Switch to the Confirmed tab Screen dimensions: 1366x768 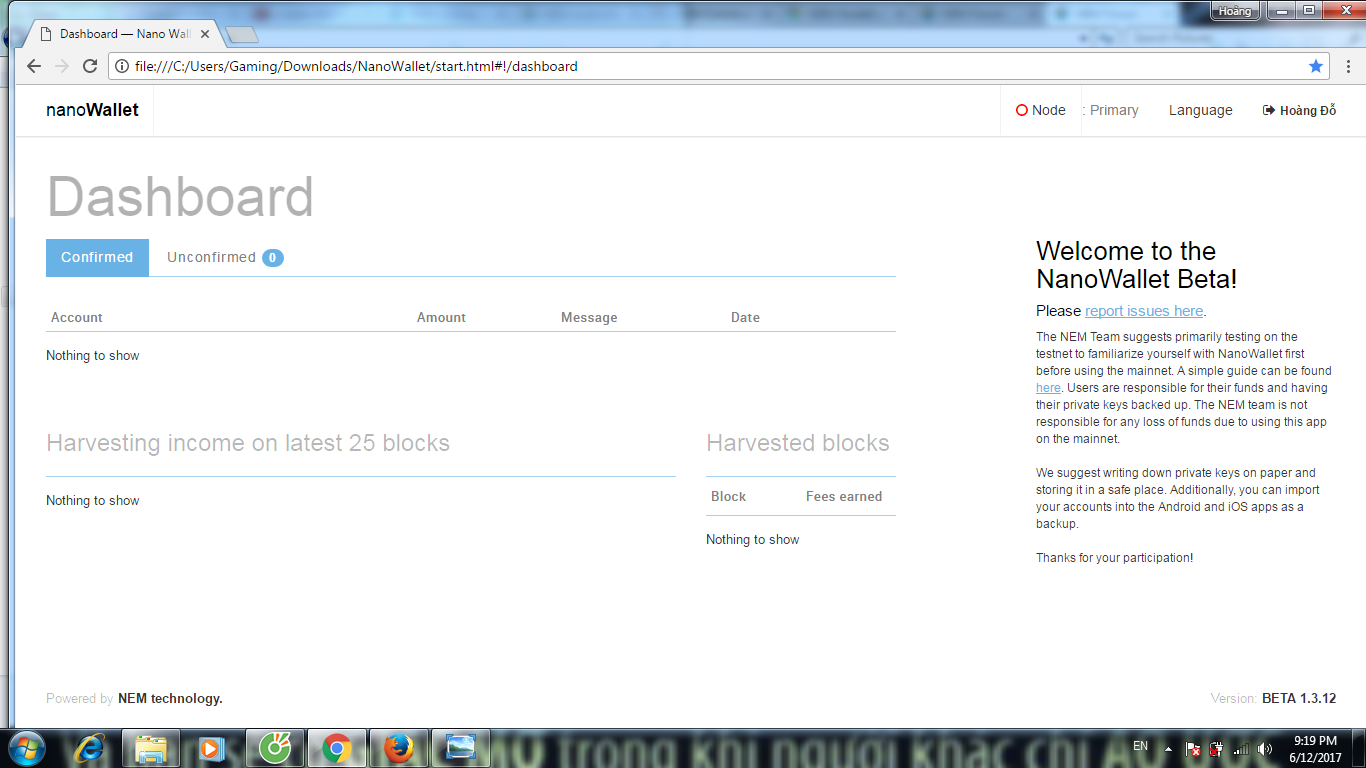pyautogui.click(x=97, y=257)
